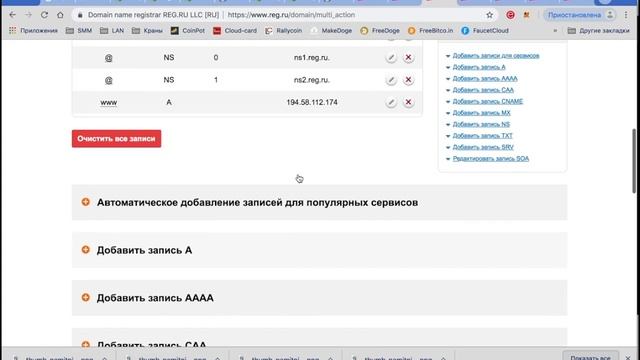Open the LAN bookmarks folder
640x360 pixels.
[x=112, y=31]
